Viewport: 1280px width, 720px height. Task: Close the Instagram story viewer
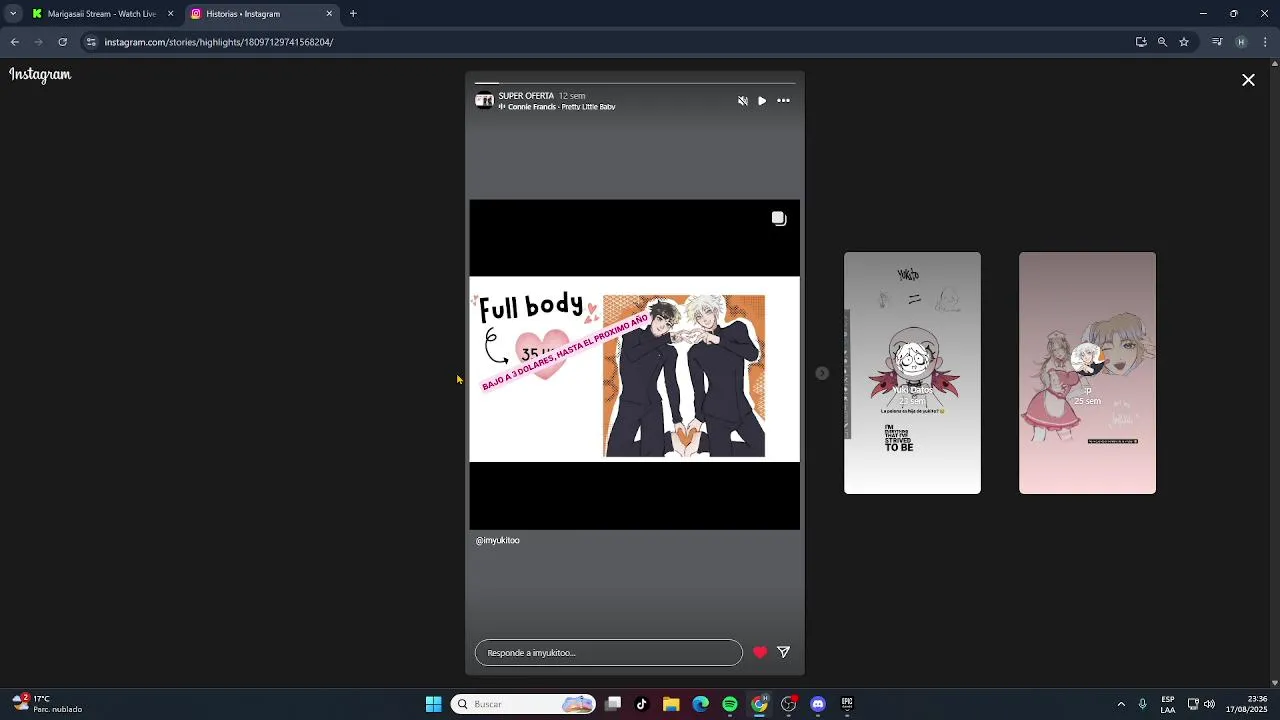1248,80
